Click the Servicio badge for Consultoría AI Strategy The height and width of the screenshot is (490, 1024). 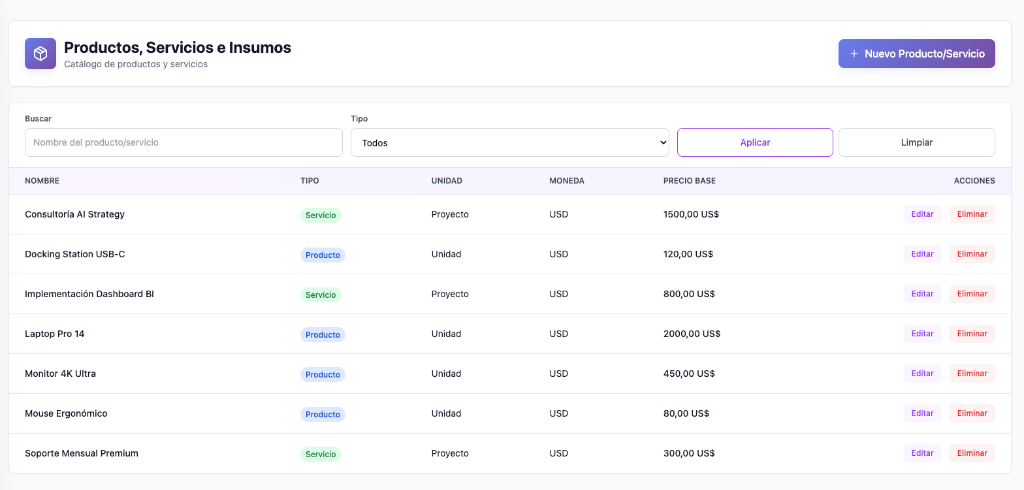coord(321,215)
